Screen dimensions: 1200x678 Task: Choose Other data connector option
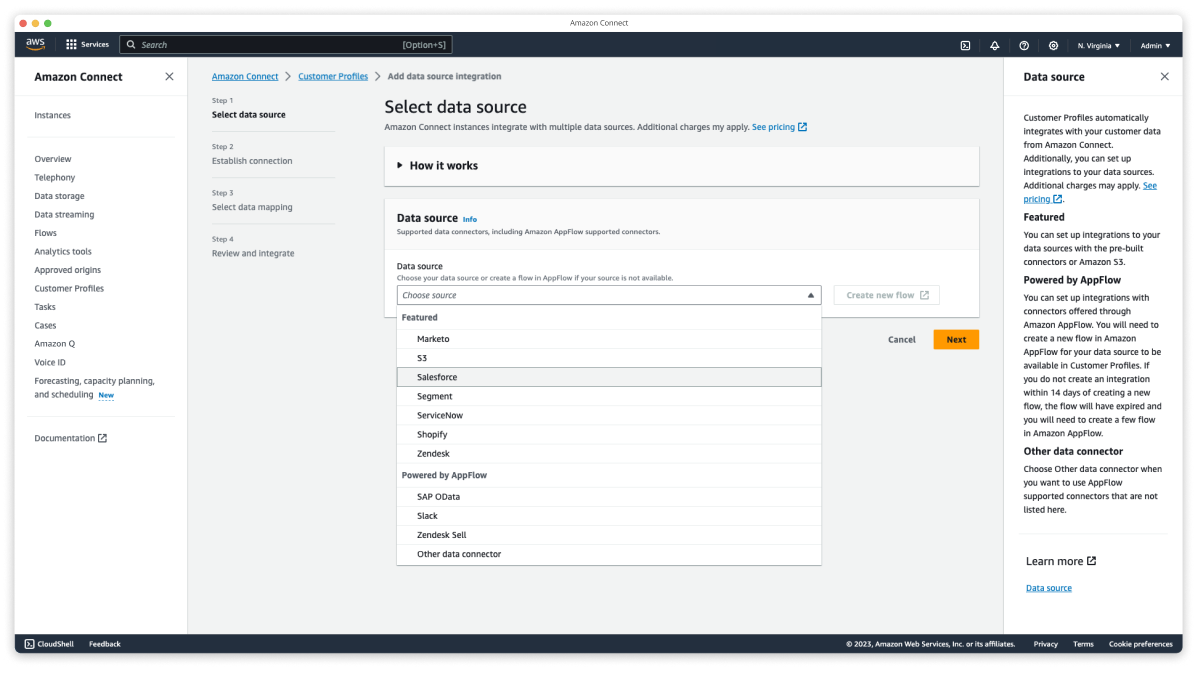tap(459, 554)
